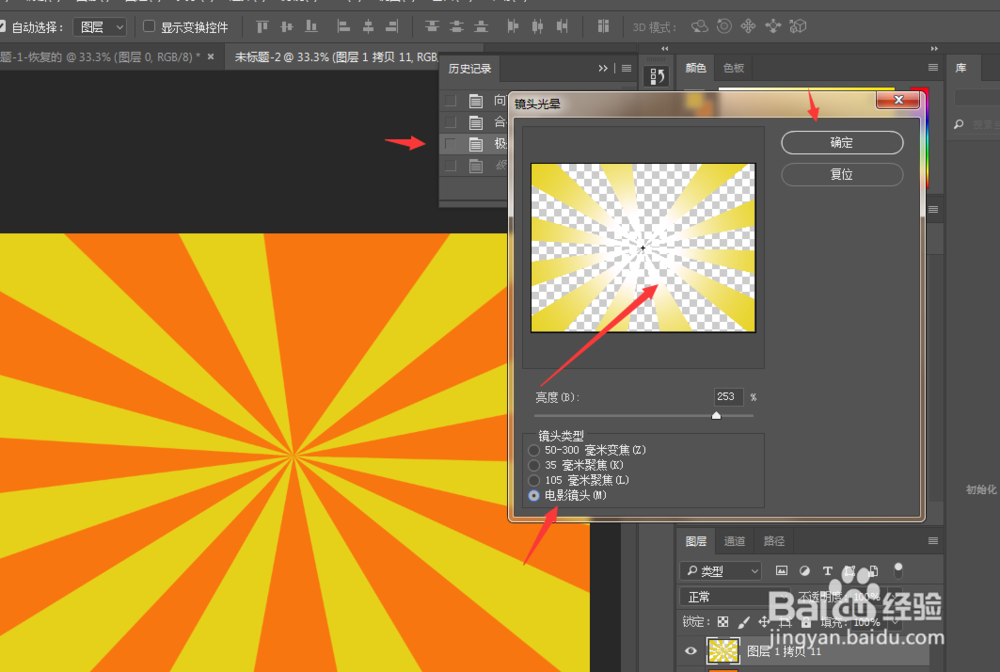Viewport: 1000px width, 672px height.
Task: Select 50-300 毫米变焦 lens type
Action: pos(534,450)
